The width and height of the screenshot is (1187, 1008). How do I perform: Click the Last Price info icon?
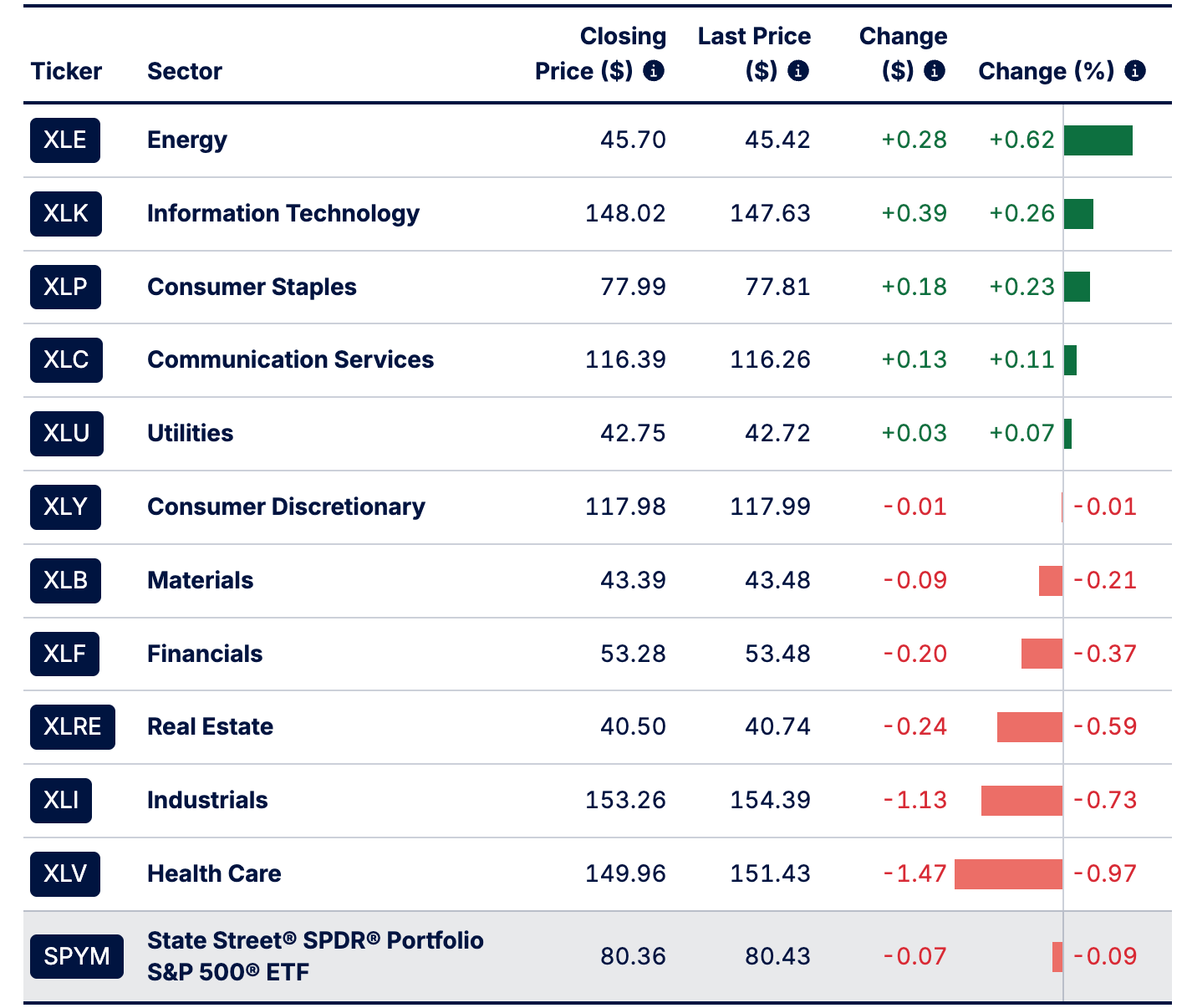click(798, 71)
